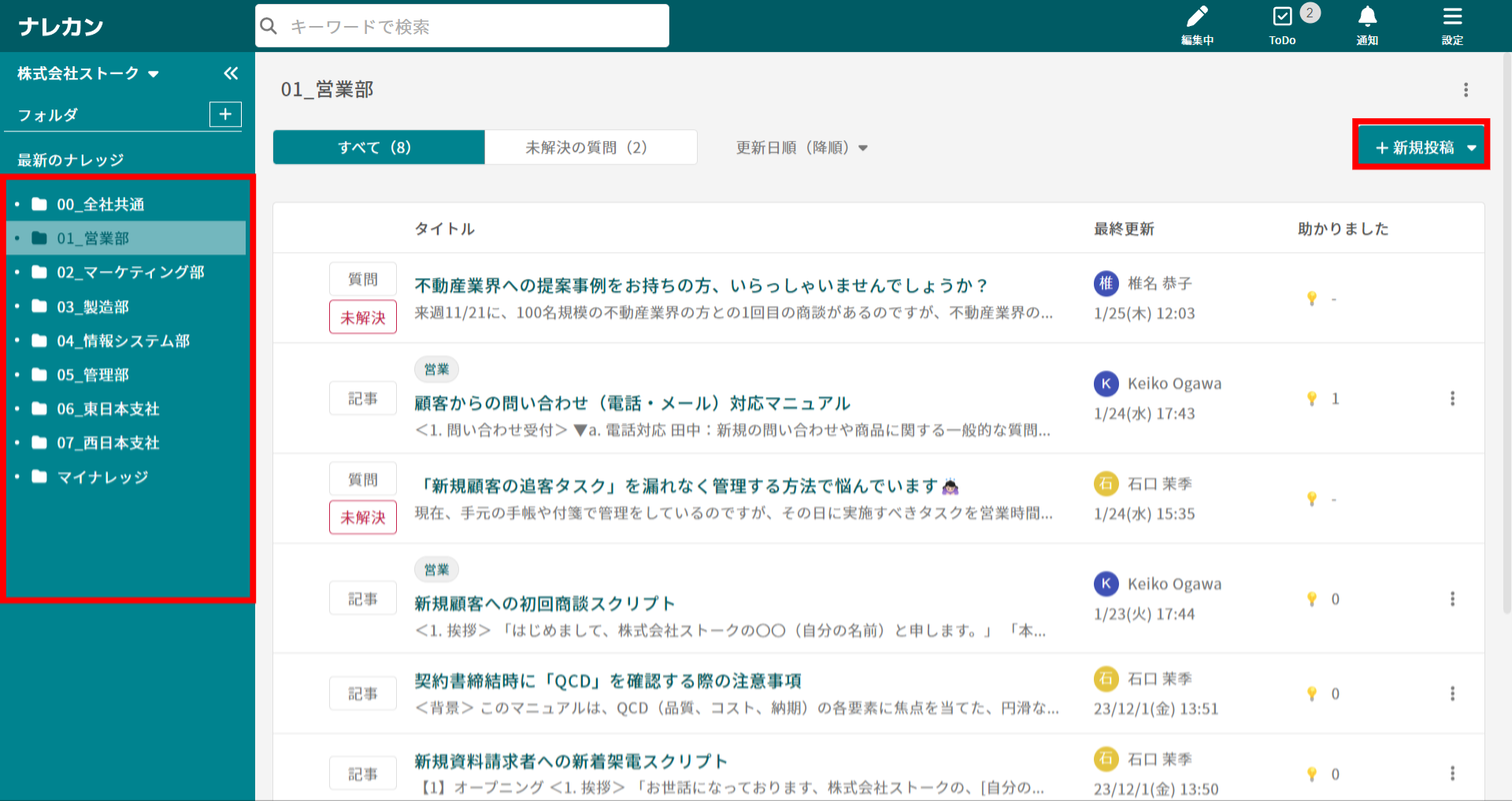Click the lightbulb on 契約書締結時に article
Viewport: 1512px width, 801px height.
[1312, 694]
